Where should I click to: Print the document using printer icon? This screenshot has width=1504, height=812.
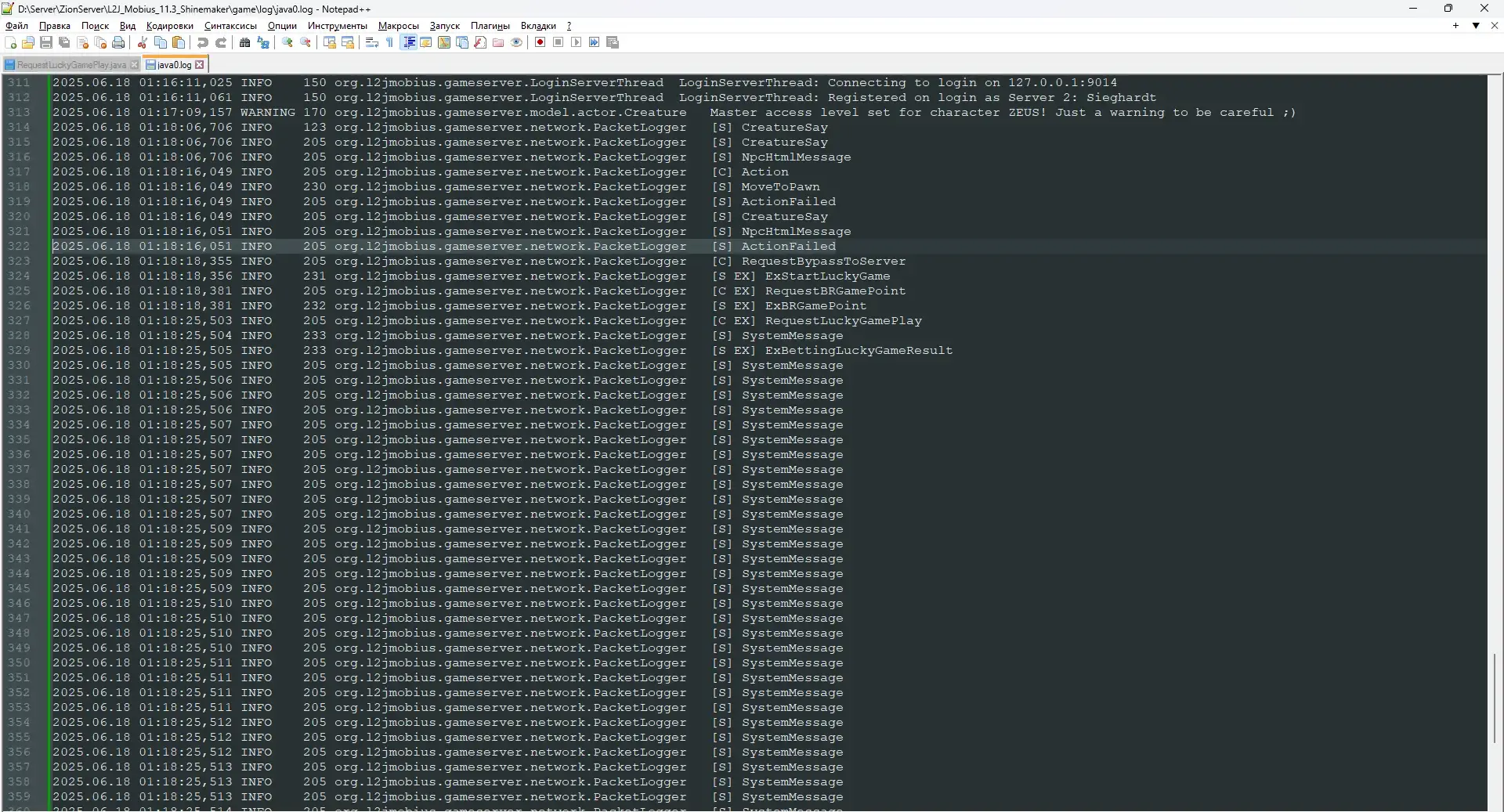118,42
